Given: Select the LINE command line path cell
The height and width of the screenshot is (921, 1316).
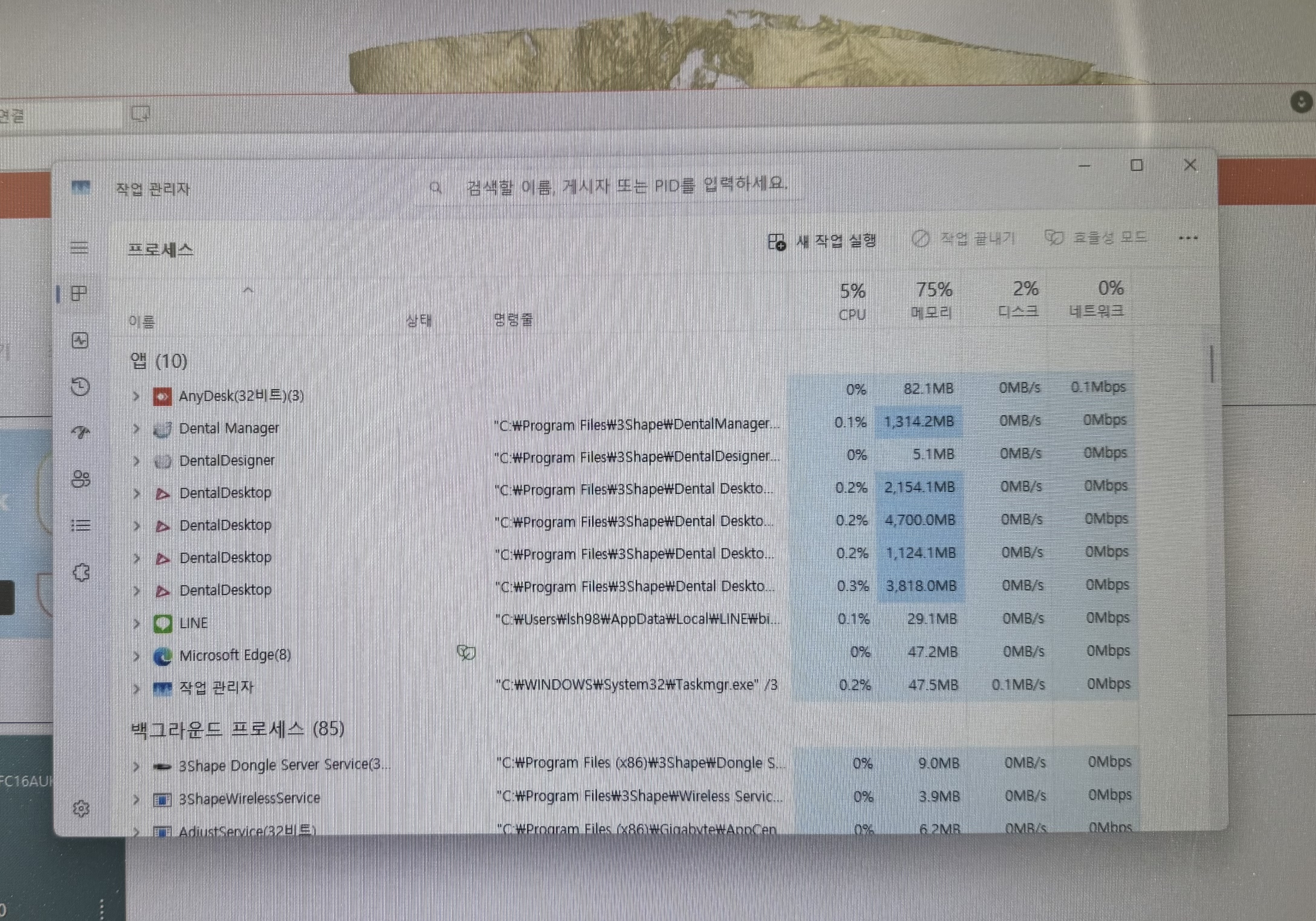Looking at the screenshot, I should click(x=638, y=619).
